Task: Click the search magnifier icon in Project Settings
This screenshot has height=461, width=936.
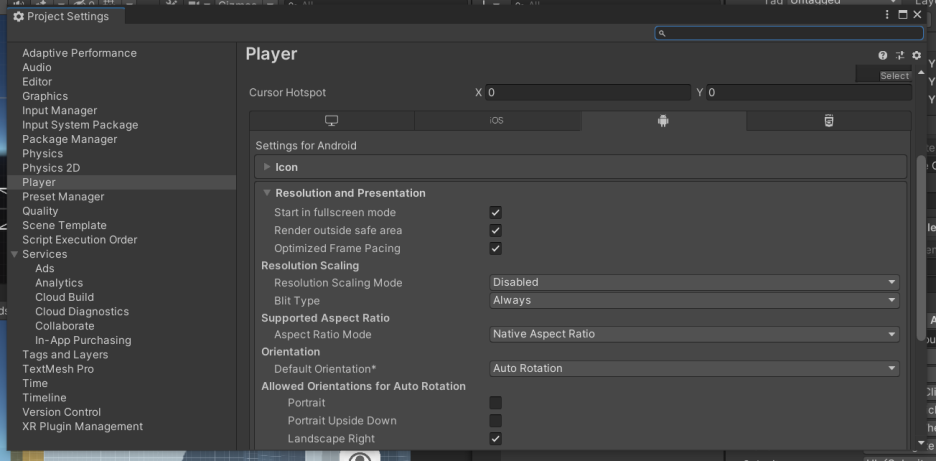Action: pyautogui.click(x=662, y=33)
